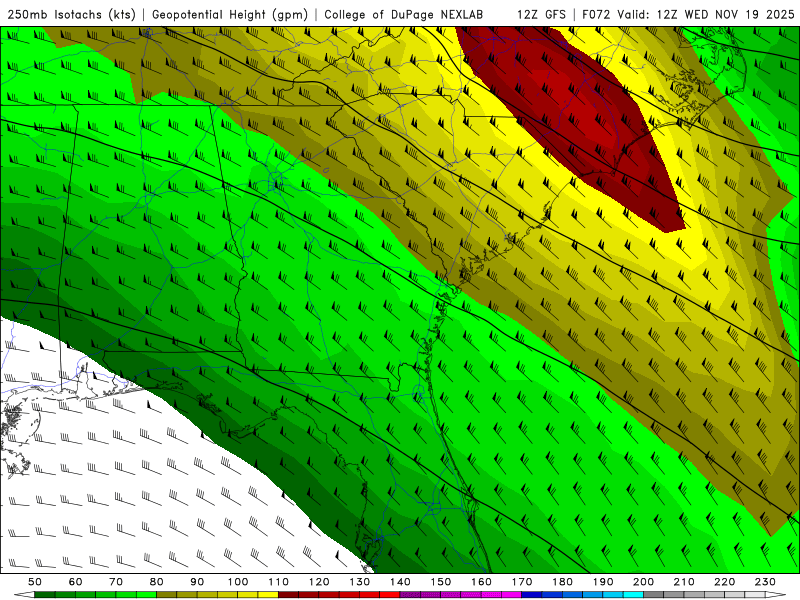
Task: Click the 130 label on the color scale
Action: [x=359, y=582]
